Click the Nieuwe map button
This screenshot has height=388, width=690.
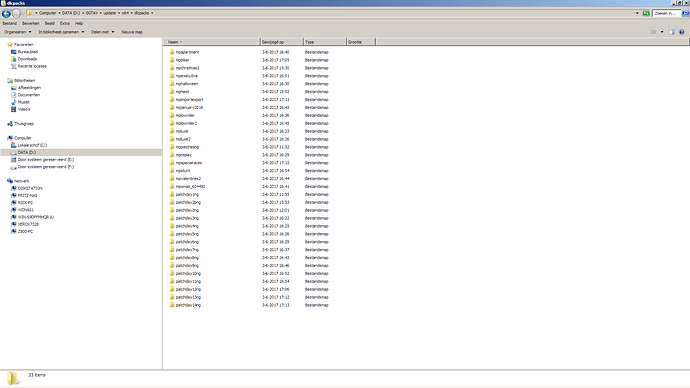(x=132, y=32)
